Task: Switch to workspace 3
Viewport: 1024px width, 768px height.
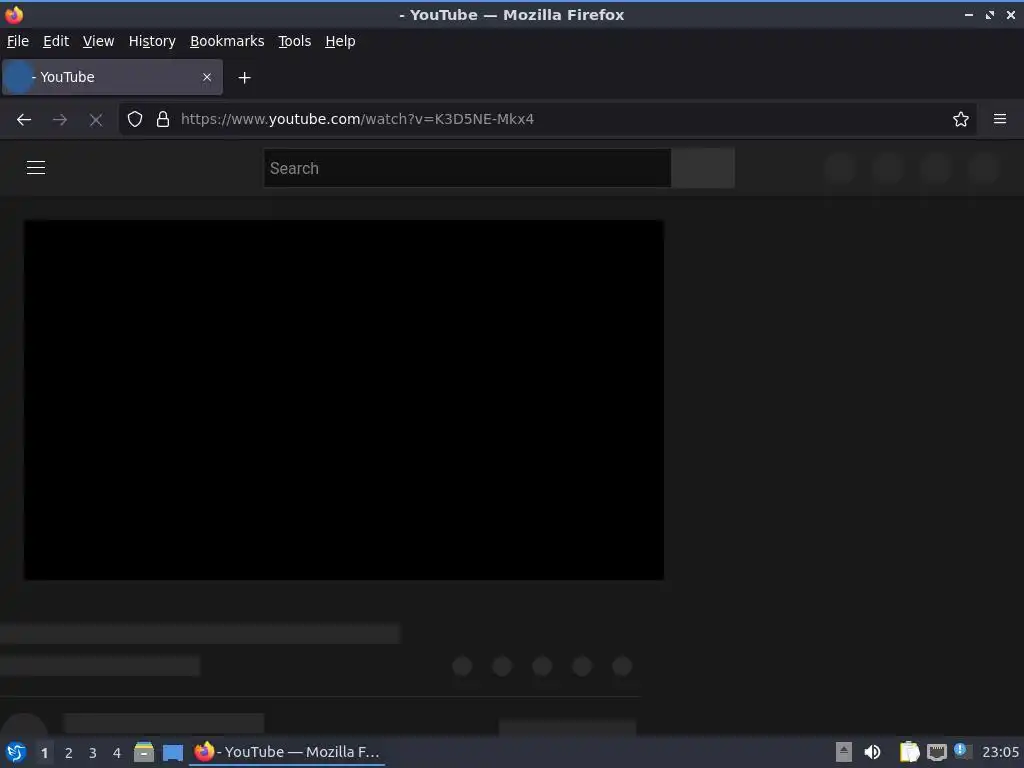Action: click(x=93, y=753)
